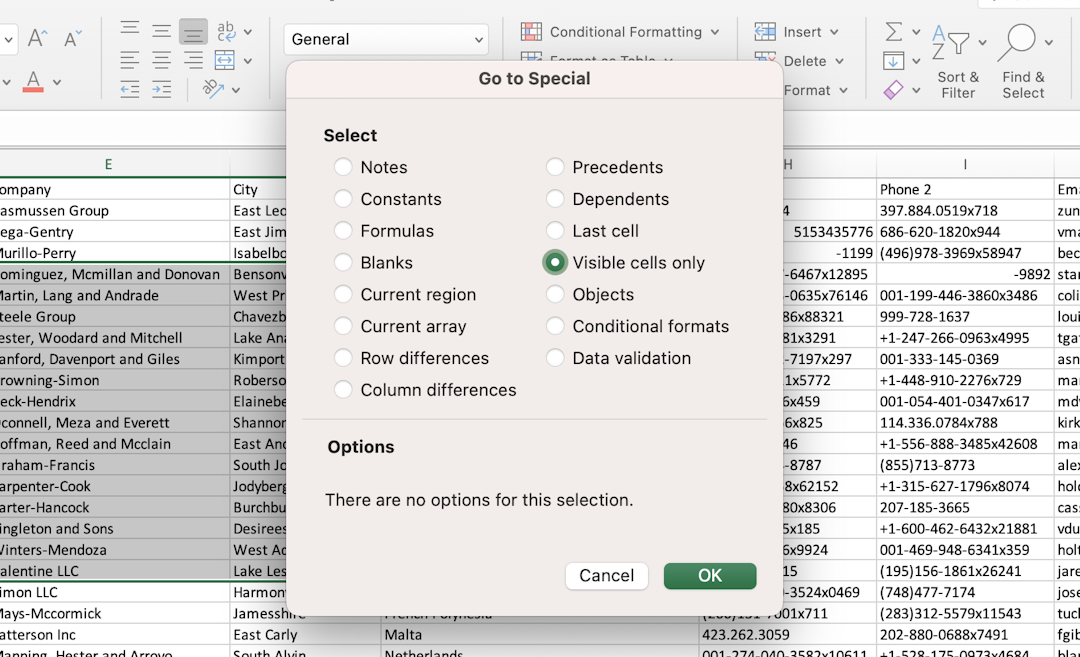Open the General number format dropdown
The height and width of the screenshot is (657, 1080).
pos(386,39)
